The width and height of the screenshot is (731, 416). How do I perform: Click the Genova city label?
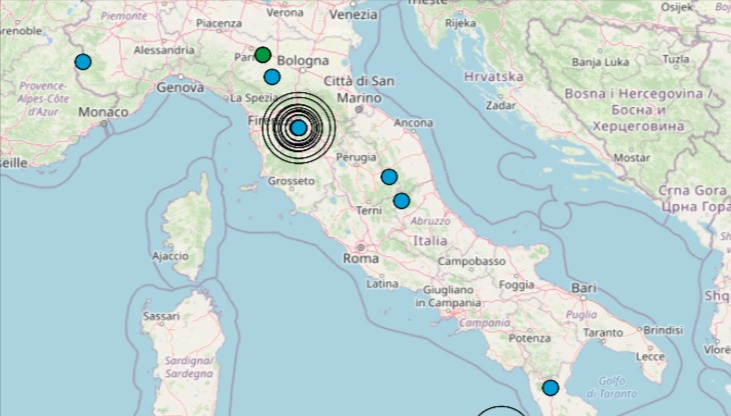pos(180,87)
